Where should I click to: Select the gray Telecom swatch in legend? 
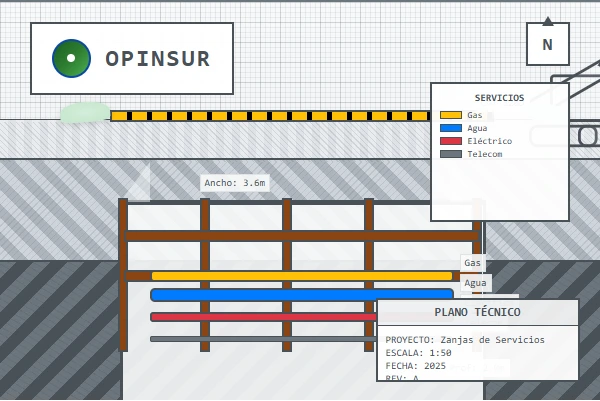click(x=451, y=154)
